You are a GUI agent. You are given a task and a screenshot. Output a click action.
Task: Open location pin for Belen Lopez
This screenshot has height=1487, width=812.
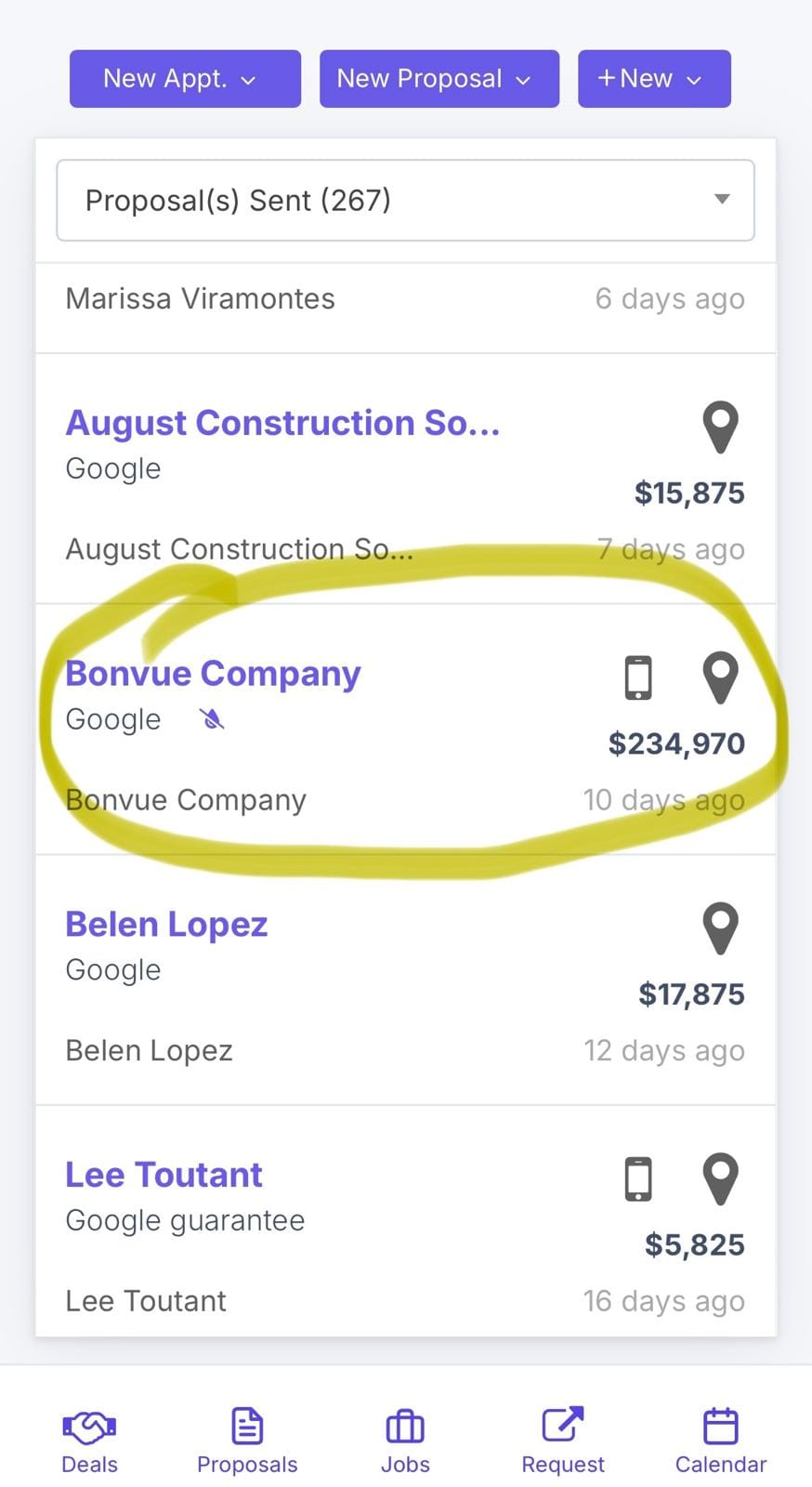click(720, 928)
